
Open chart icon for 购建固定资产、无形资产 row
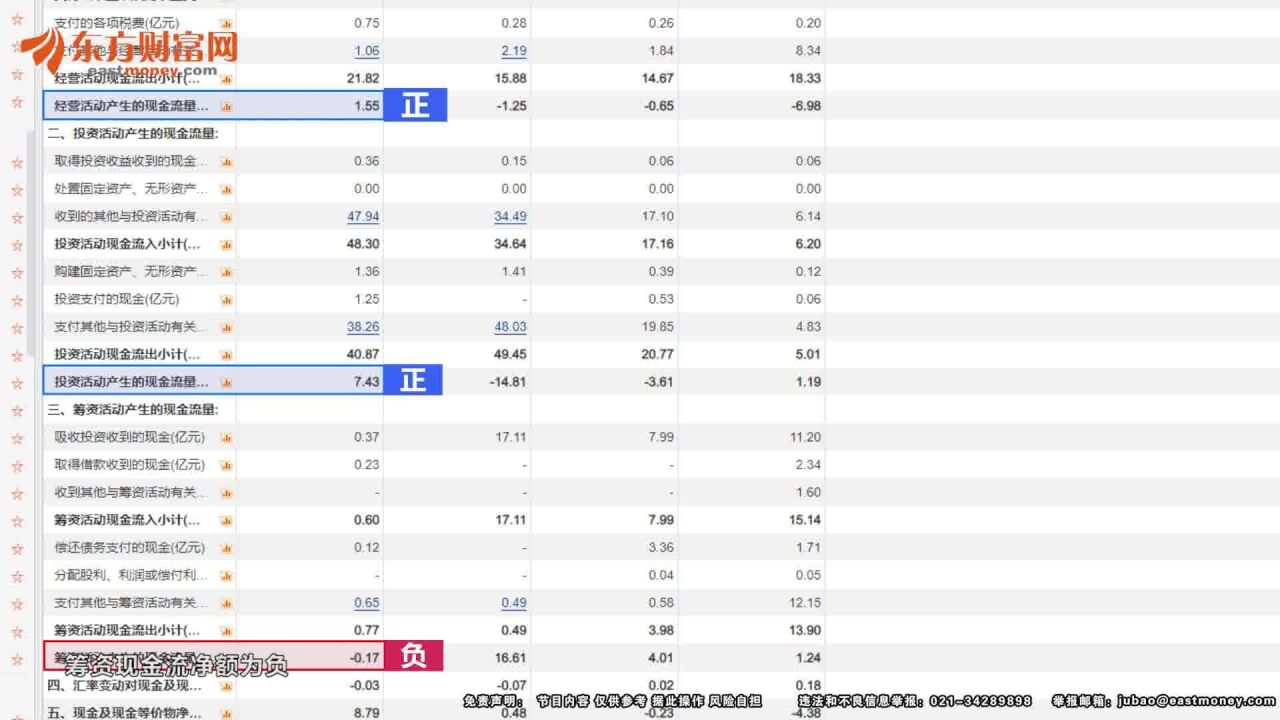[226, 272]
